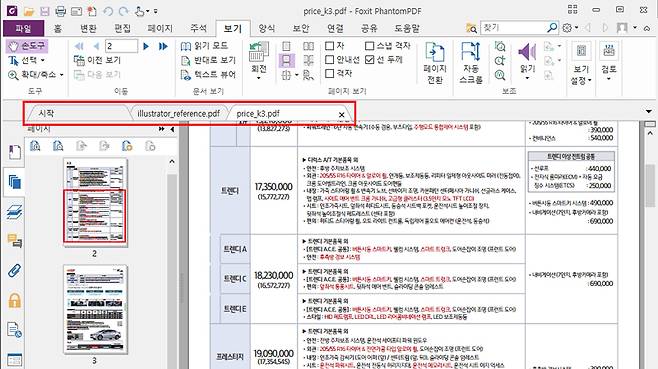This screenshot has height=369, width=658.
Task: Switch to the 홈 home tab
Action: pyautogui.click(x=58, y=28)
